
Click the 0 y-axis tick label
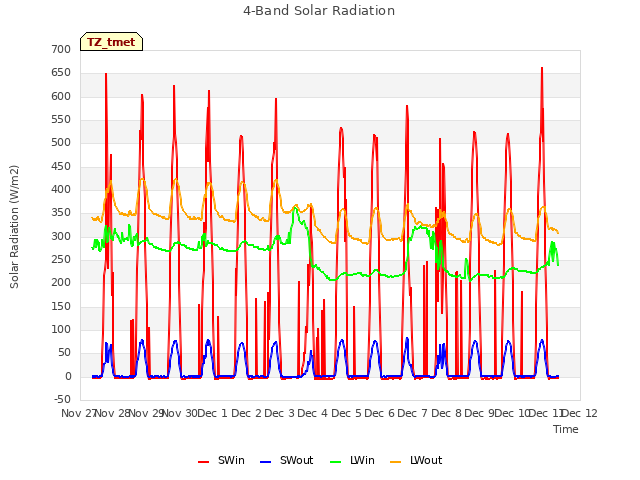68,377
